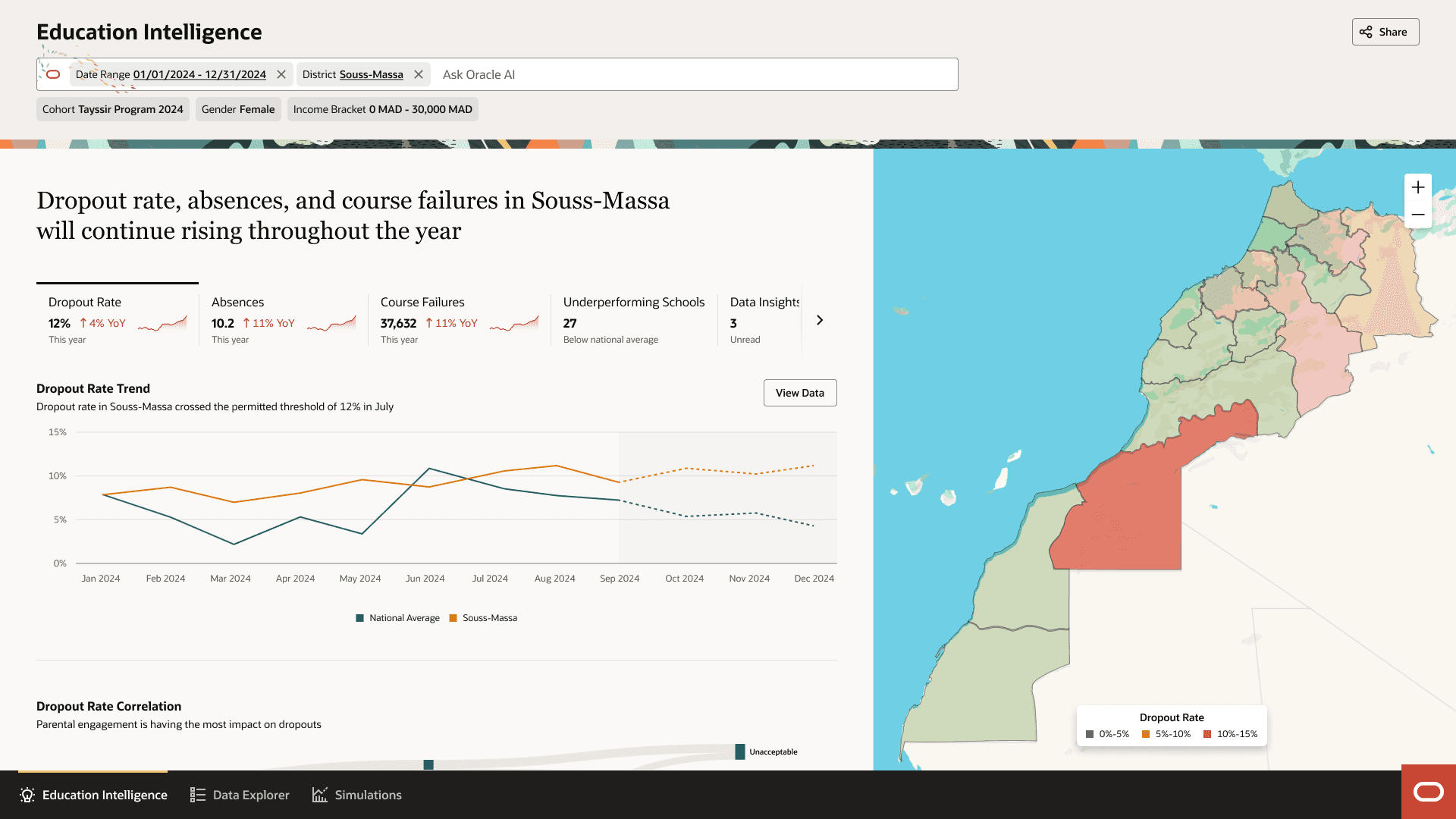Click the View Data button

point(799,393)
